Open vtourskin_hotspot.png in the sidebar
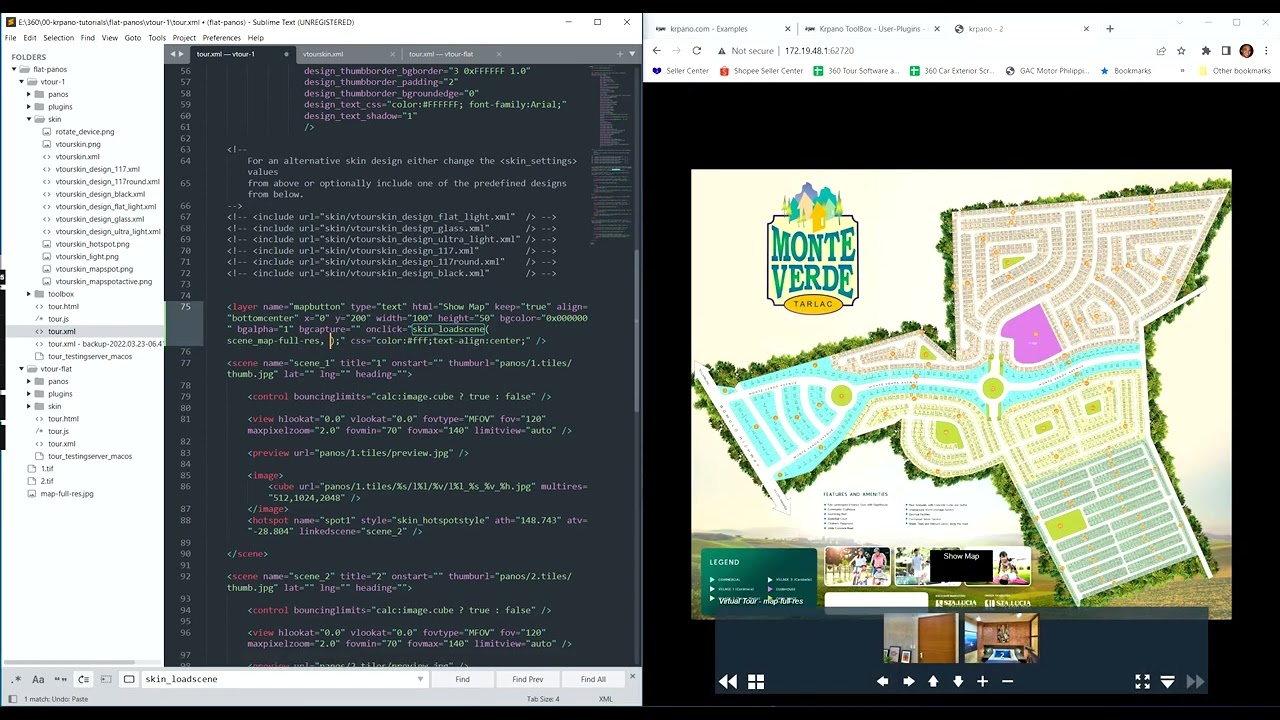The height and width of the screenshot is (720, 1280). 92,244
